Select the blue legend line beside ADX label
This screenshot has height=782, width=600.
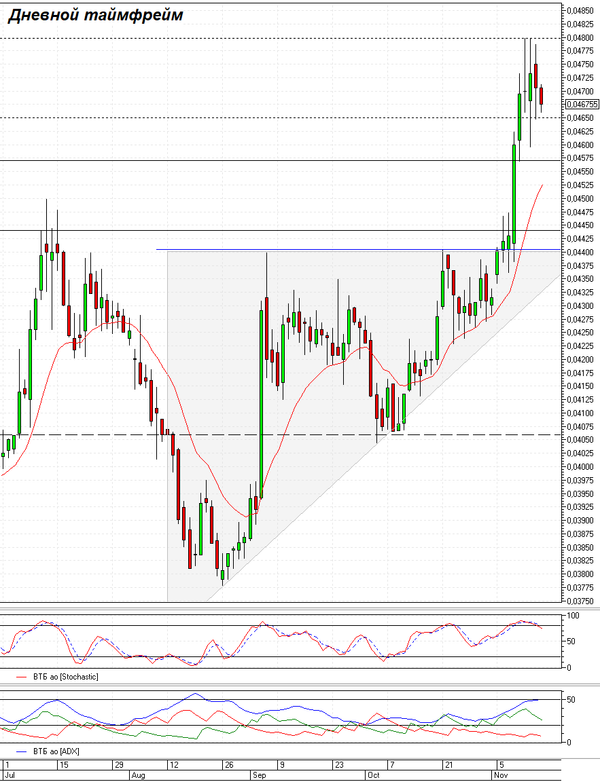tap(22, 752)
